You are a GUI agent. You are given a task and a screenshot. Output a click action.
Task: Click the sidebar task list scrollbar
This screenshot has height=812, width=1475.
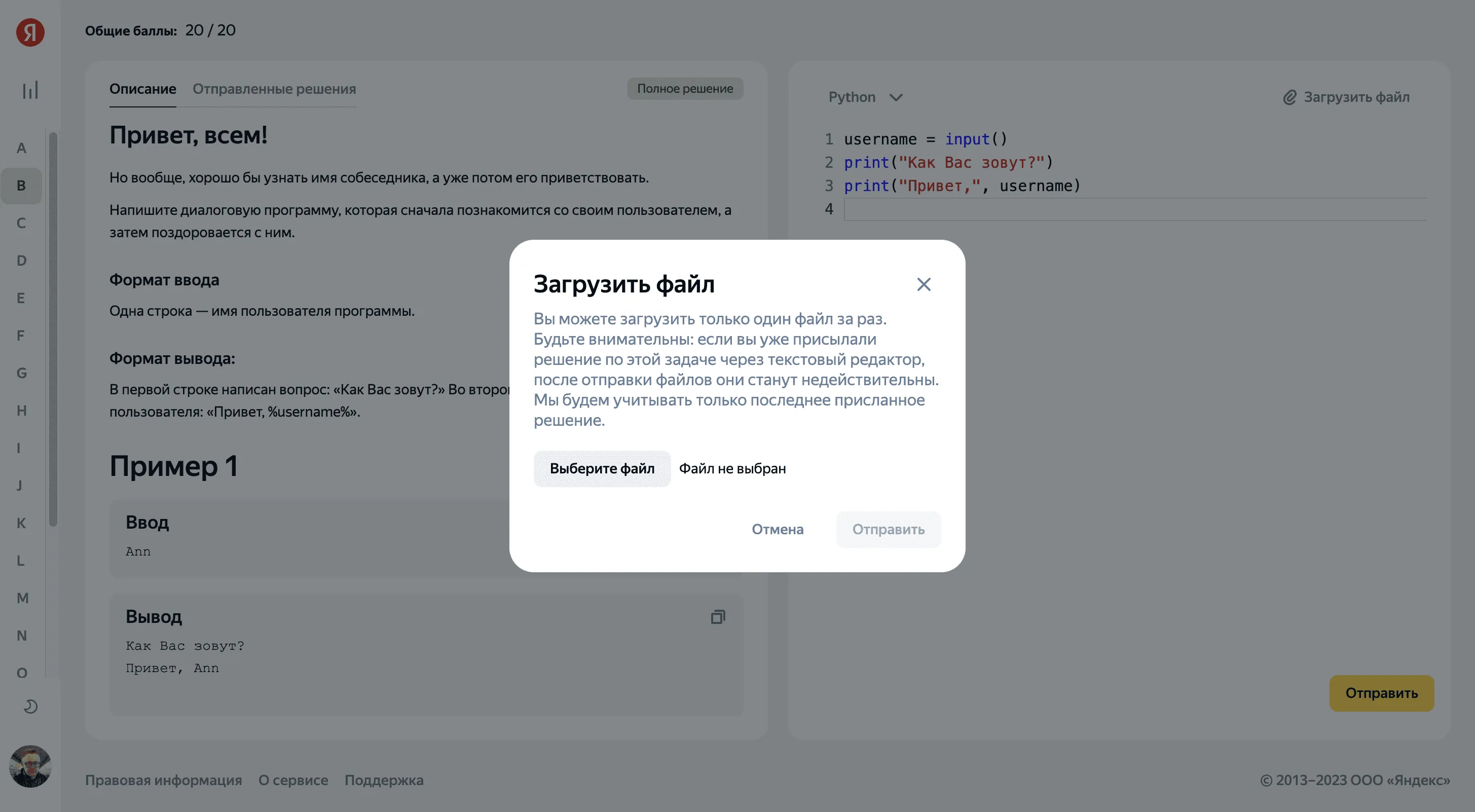53,329
